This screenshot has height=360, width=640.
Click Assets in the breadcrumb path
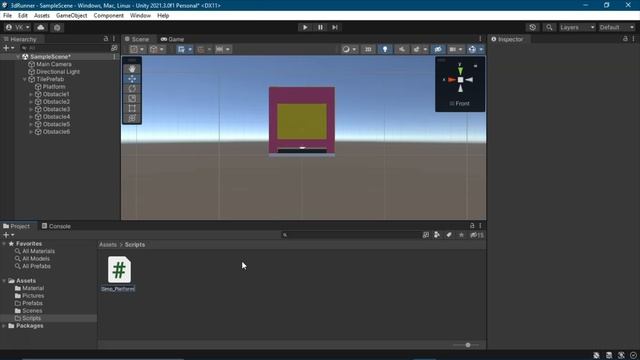[x=108, y=244]
